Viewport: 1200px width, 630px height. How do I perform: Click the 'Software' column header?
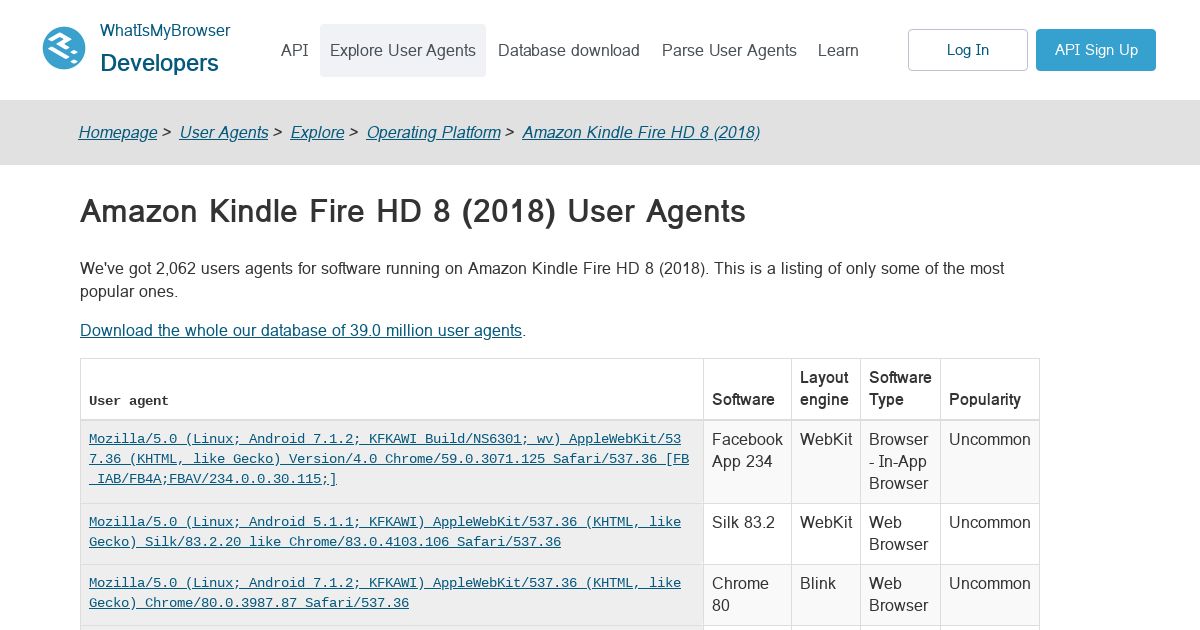pos(747,389)
